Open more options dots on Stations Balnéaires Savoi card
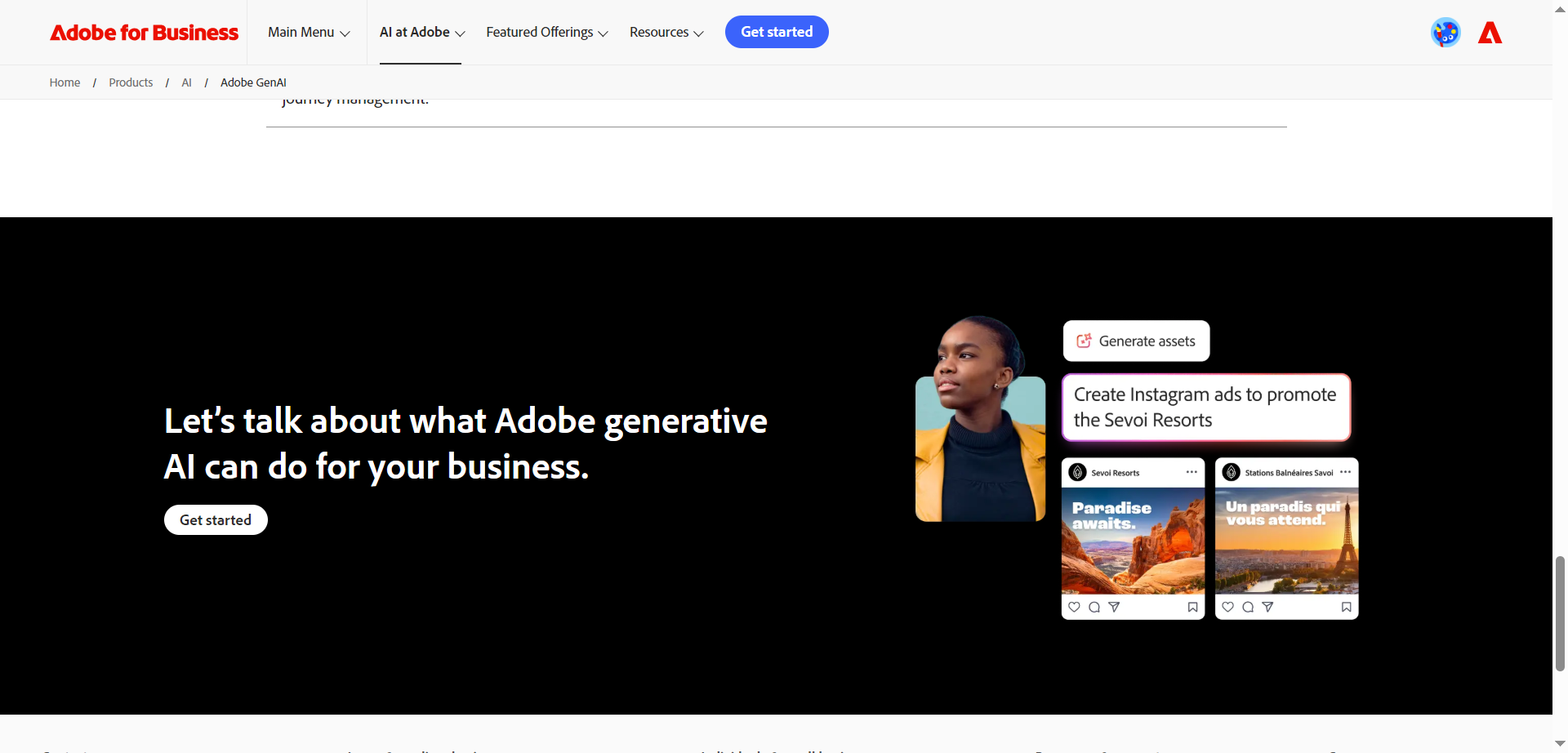 point(1345,472)
